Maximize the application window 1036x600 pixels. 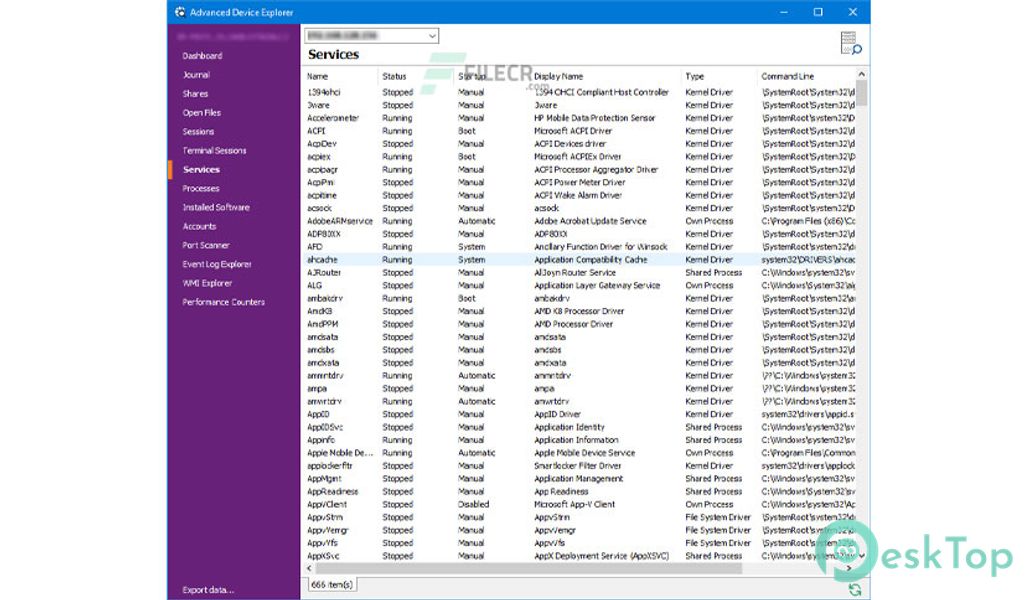818,12
